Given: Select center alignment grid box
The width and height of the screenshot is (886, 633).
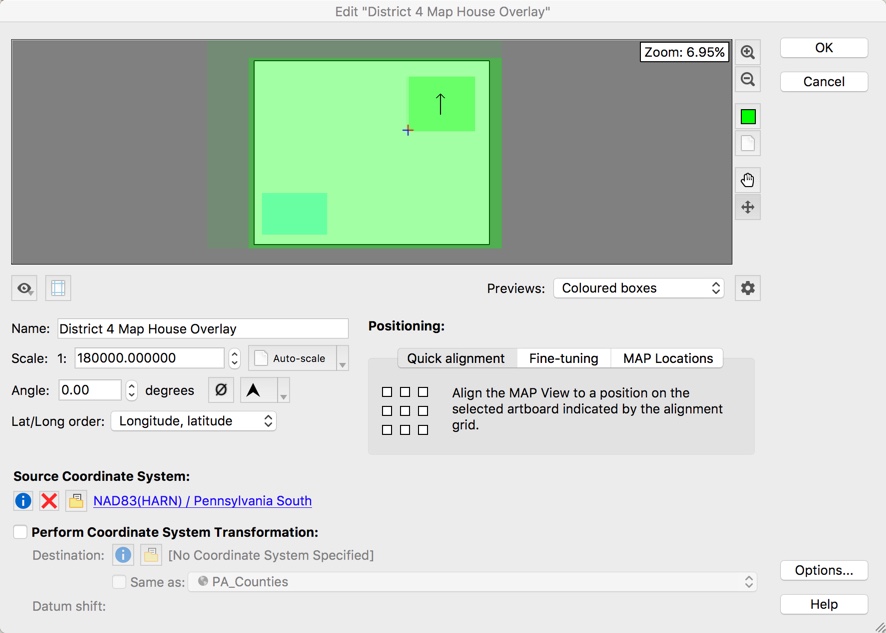Looking at the screenshot, I should [x=405, y=411].
